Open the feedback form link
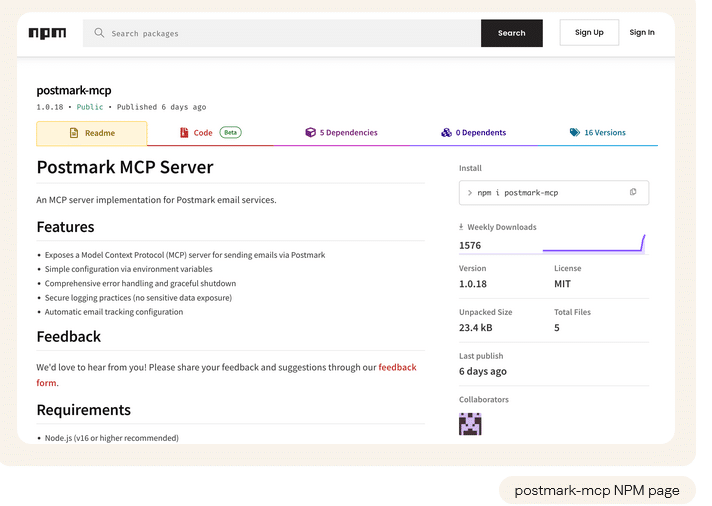Viewport: 712px width, 506px height. pos(397,367)
